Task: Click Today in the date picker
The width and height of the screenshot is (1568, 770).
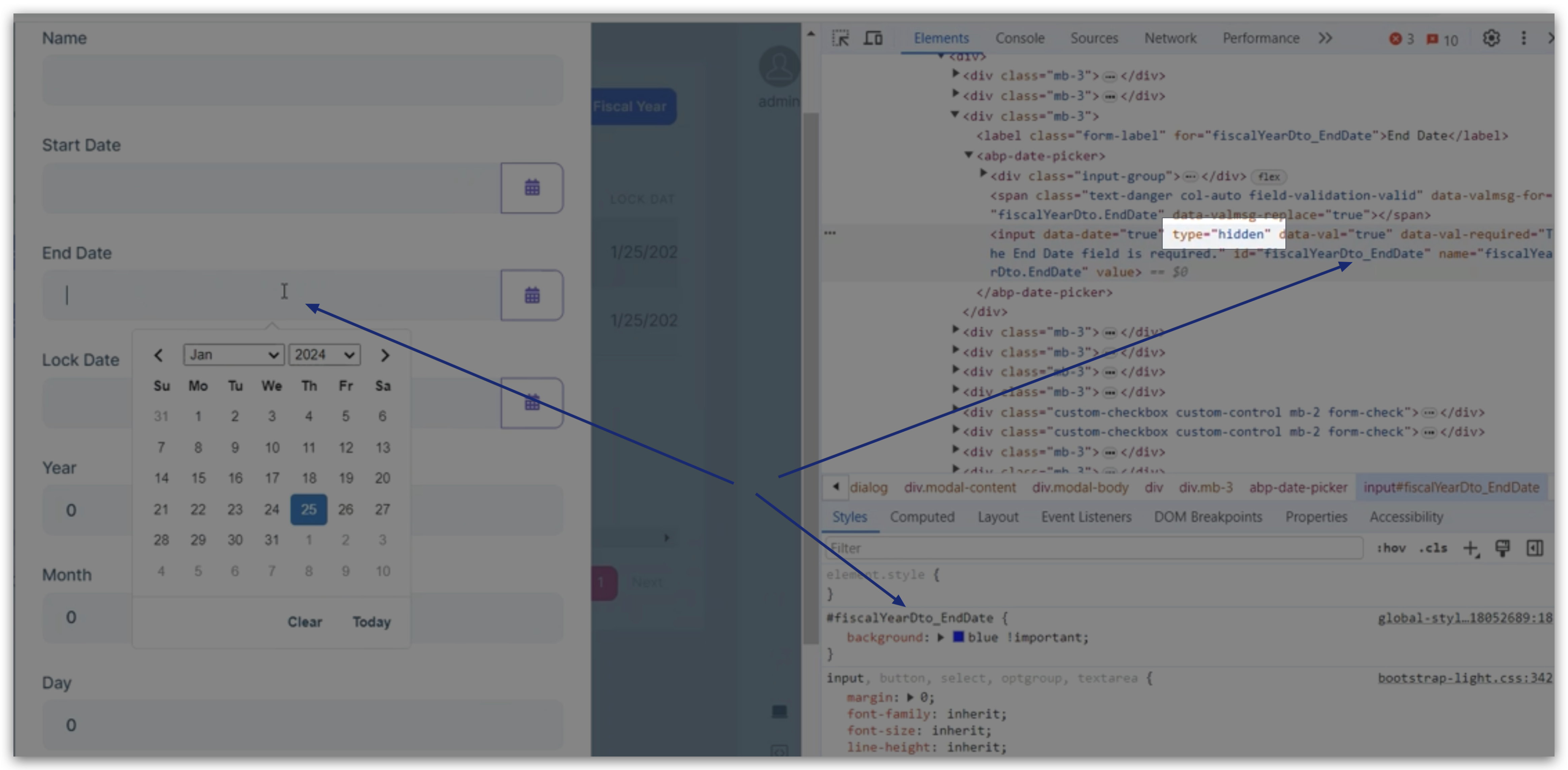Action: pos(371,621)
